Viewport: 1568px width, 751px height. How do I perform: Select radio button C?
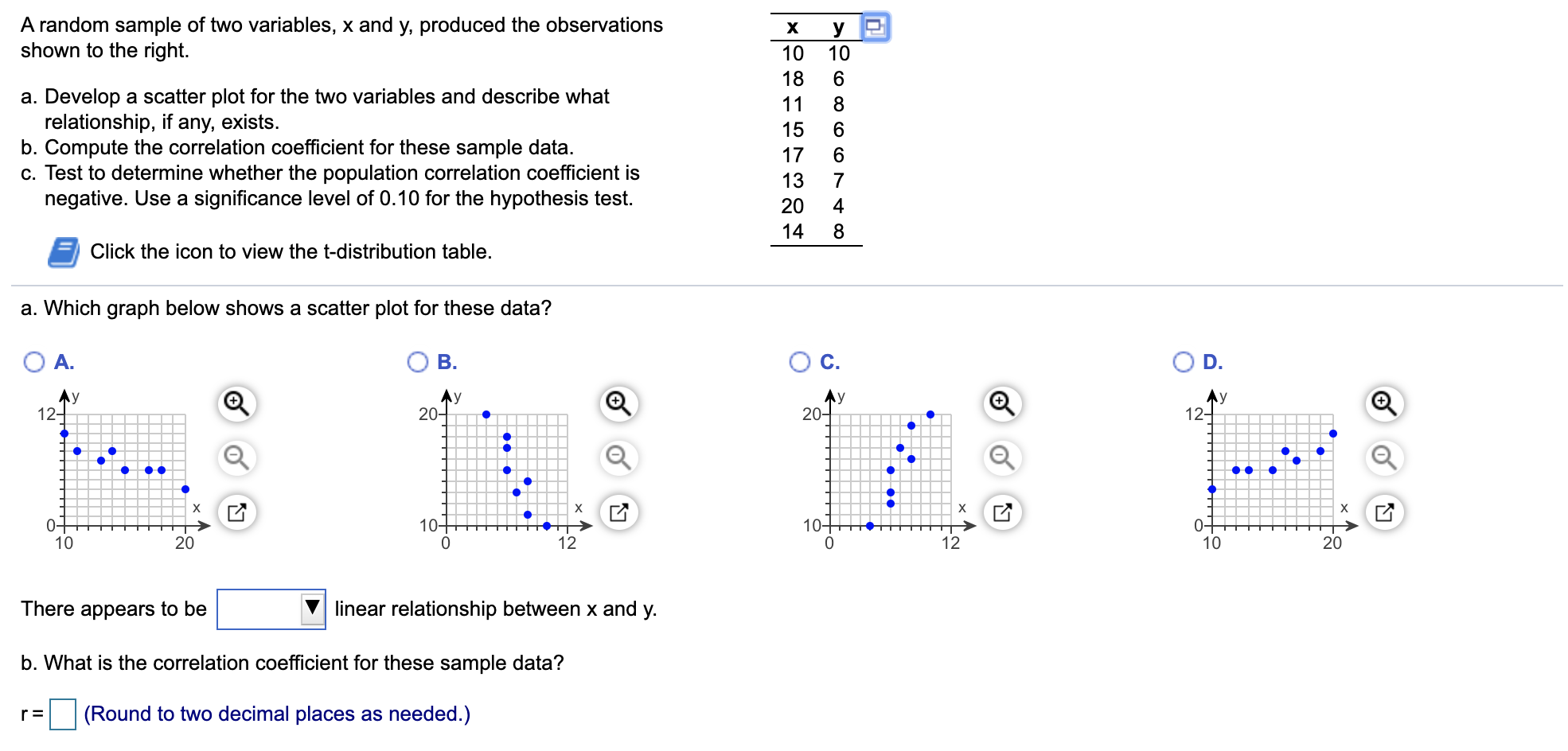coord(800,362)
